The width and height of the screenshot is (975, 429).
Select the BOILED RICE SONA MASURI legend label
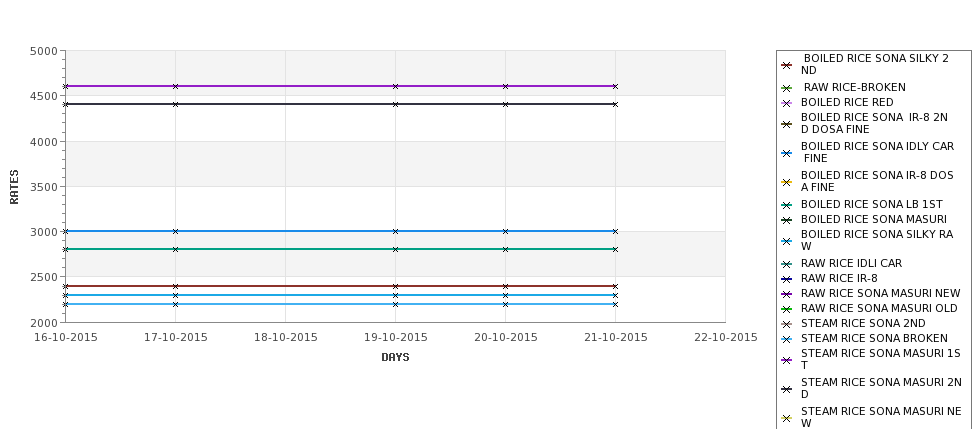[x=874, y=219]
